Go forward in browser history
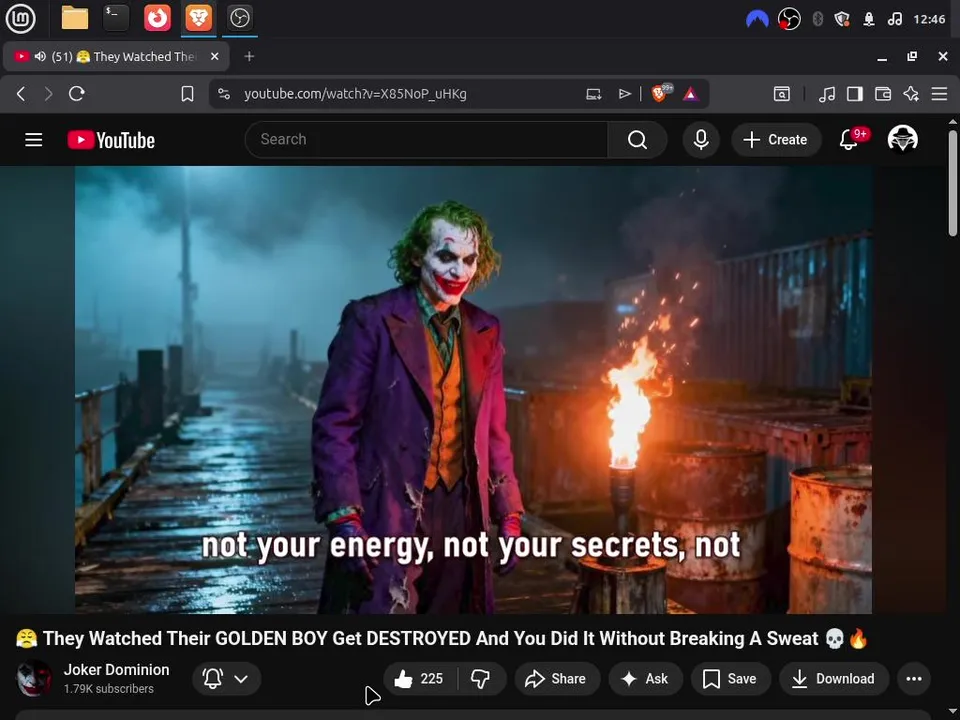The width and height of the screenshot is (960, 720). [48, 94]
